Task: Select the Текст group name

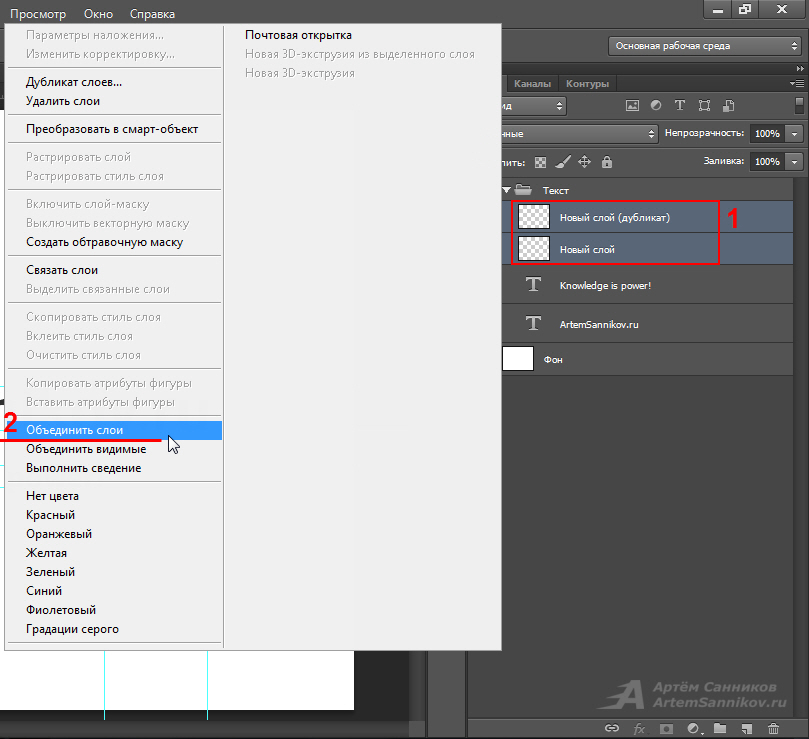Action: pyautogui.click(x=556, y=190)
